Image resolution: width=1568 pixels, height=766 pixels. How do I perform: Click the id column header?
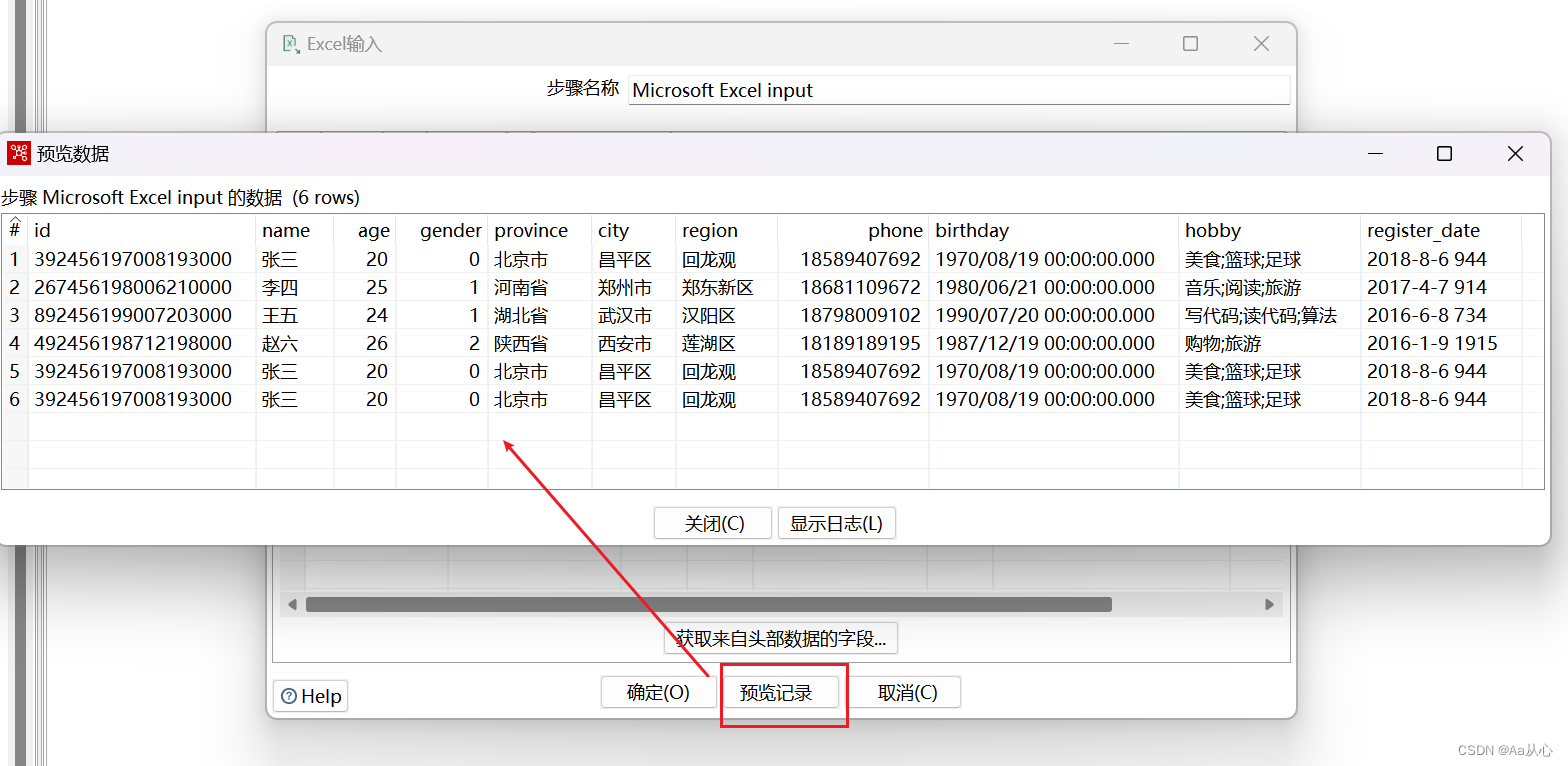[142, 230]
